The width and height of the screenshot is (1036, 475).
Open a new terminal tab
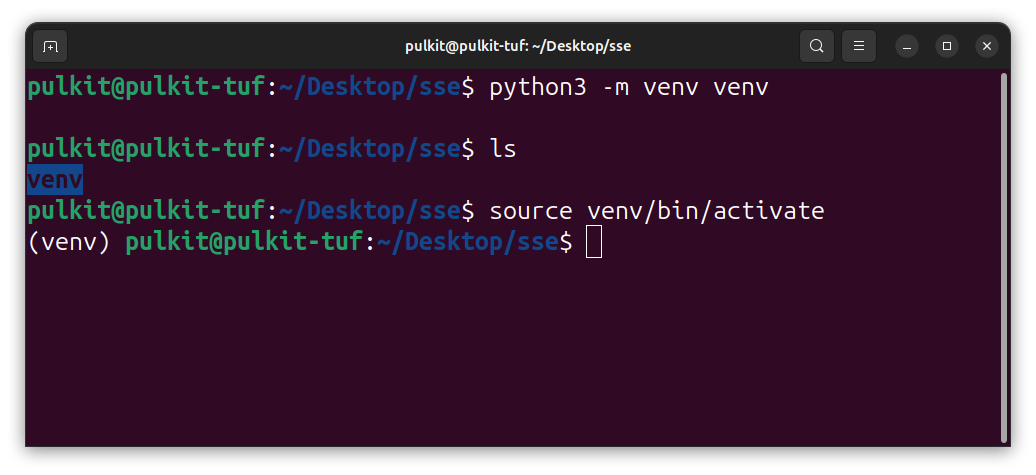(50, 46)
